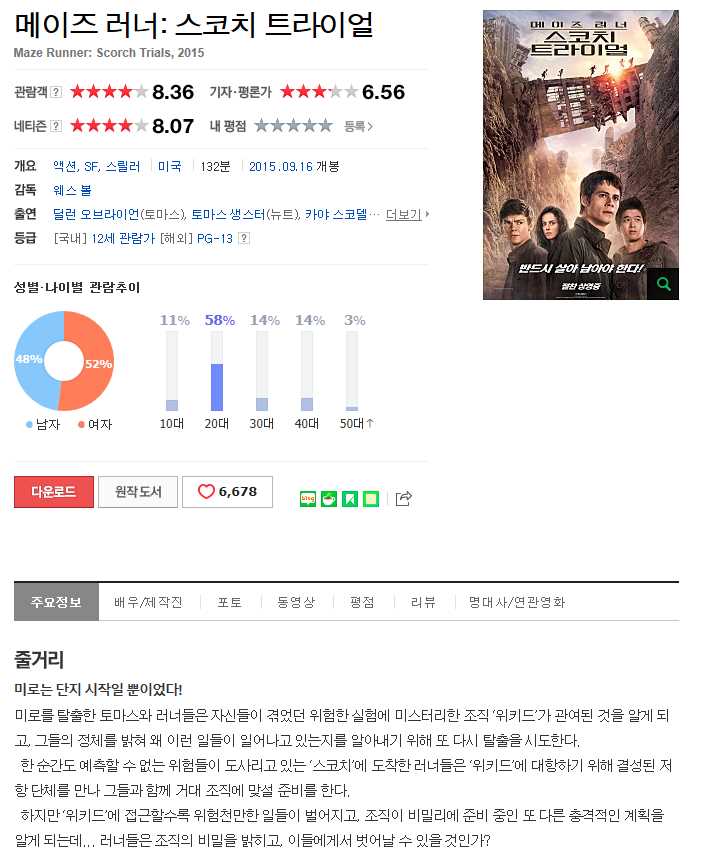Set my rating on 내 평점 stars
This screenshot has height=863, width=702.
pos(293,126)
